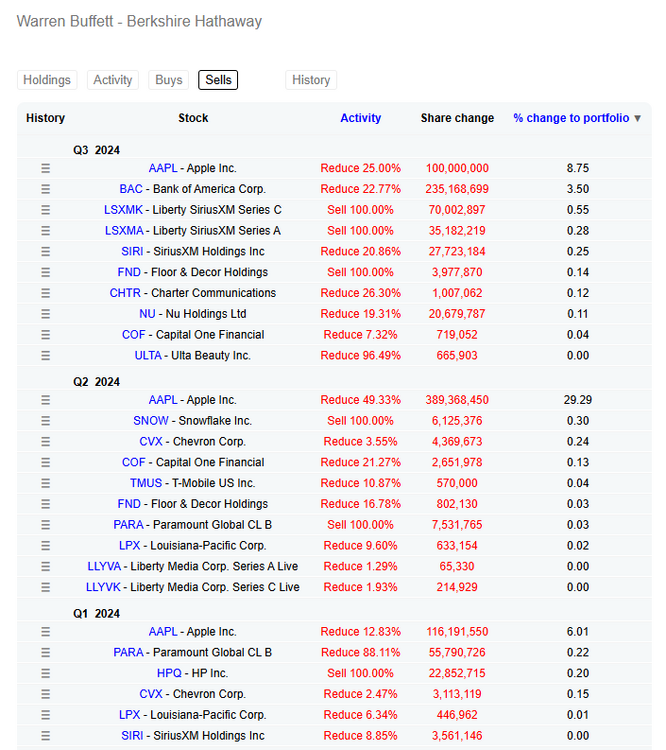Click Reduce 26.30% activity cell
This screenshot has height=750, width=666.
(x=360, y=293)
